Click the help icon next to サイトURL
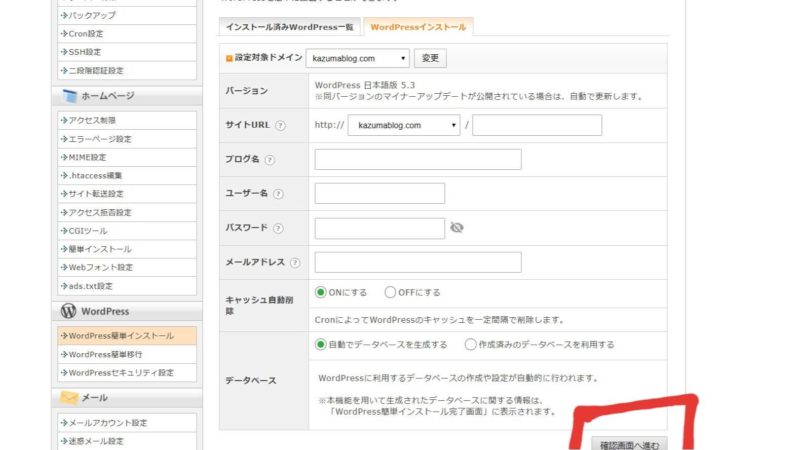The width and height of the screenshot is (800, 450). [x=280, y=126]
